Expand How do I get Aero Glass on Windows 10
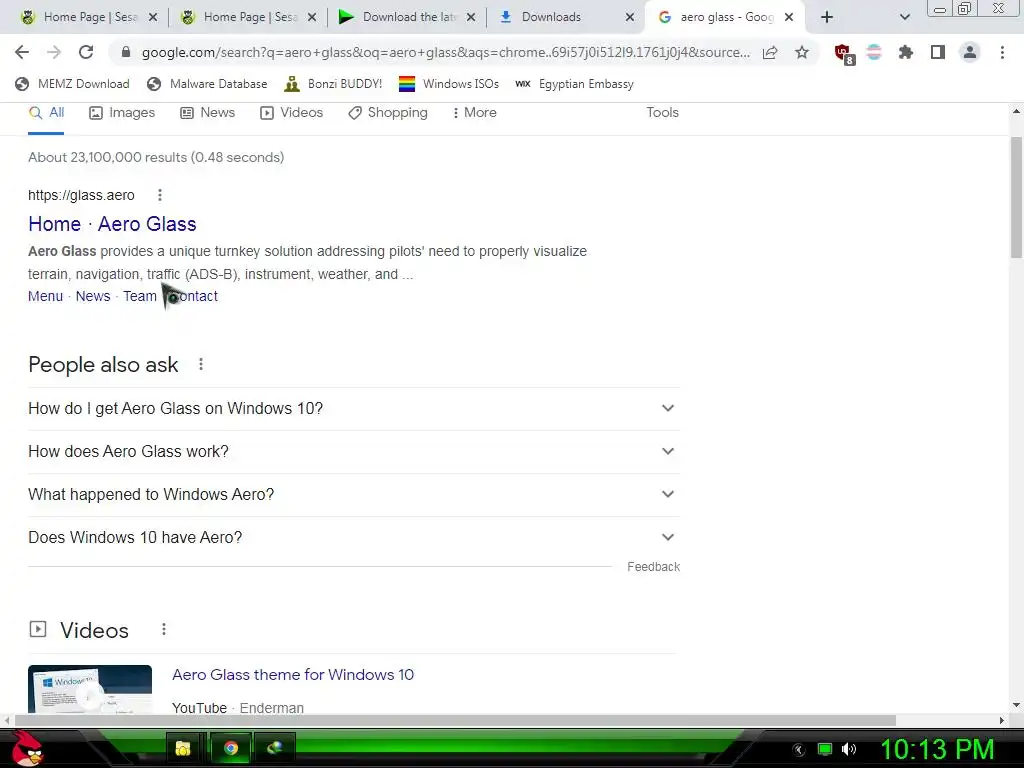This screenshot has width=1024, height=768. (354, 408)
